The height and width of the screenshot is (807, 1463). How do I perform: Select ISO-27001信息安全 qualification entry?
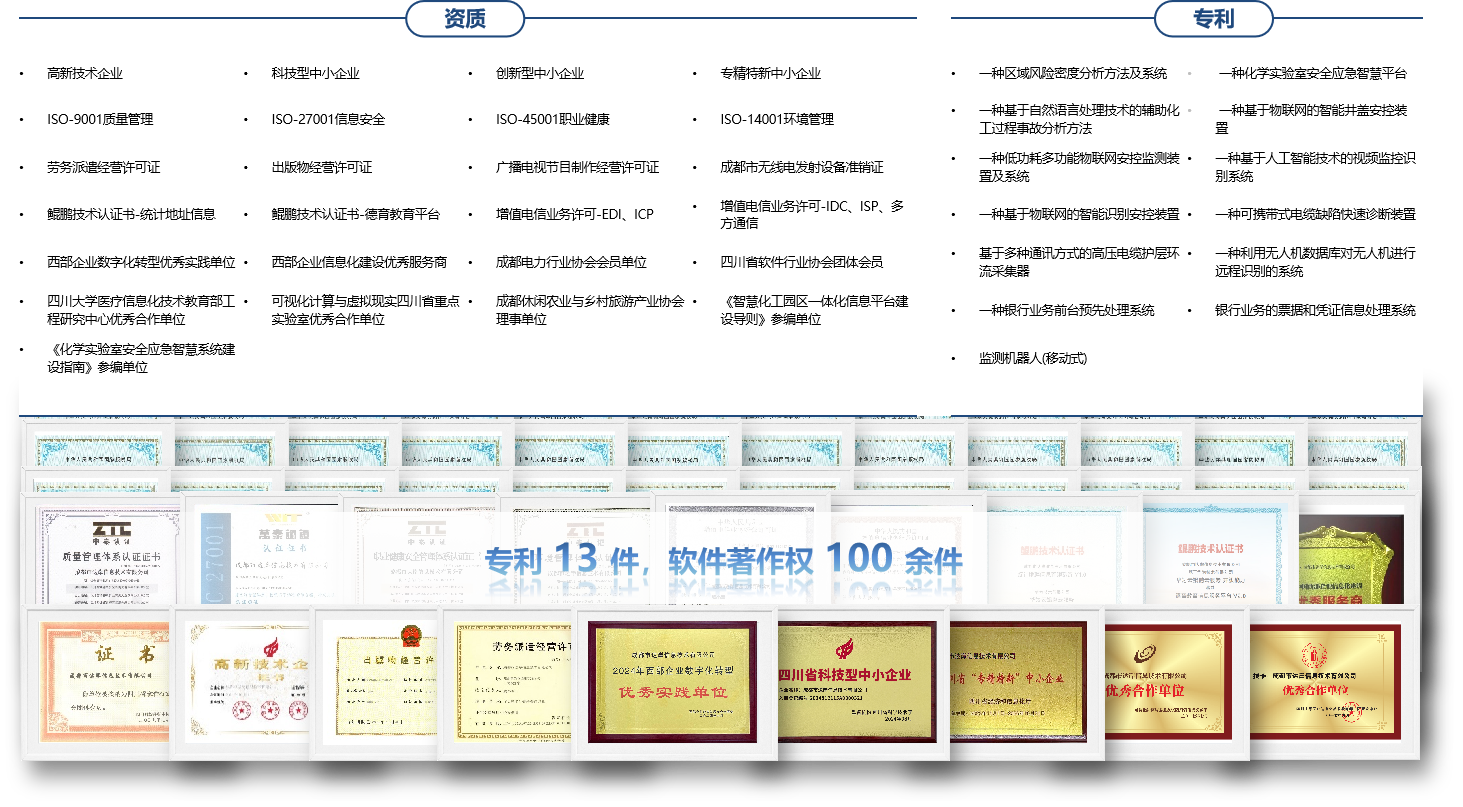328,120
